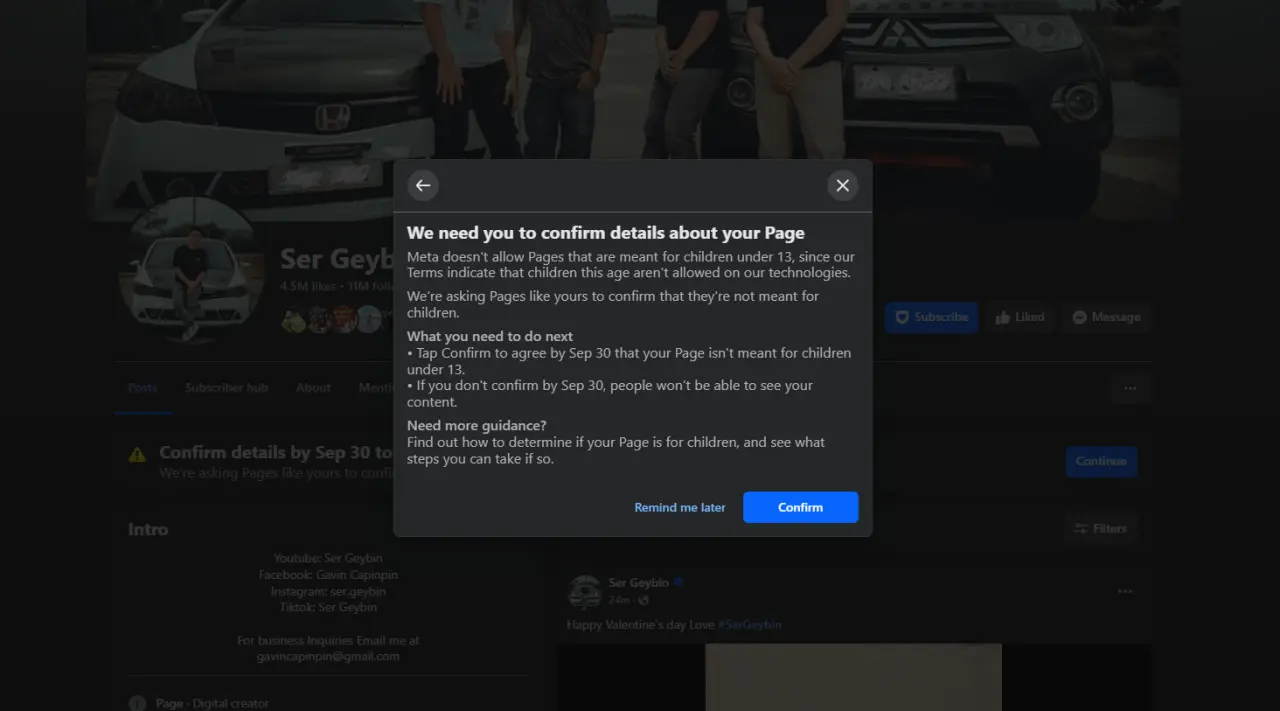Close the confirm details dialog
The width and height of the screenshot is (1280, 711).
[843, 186]
